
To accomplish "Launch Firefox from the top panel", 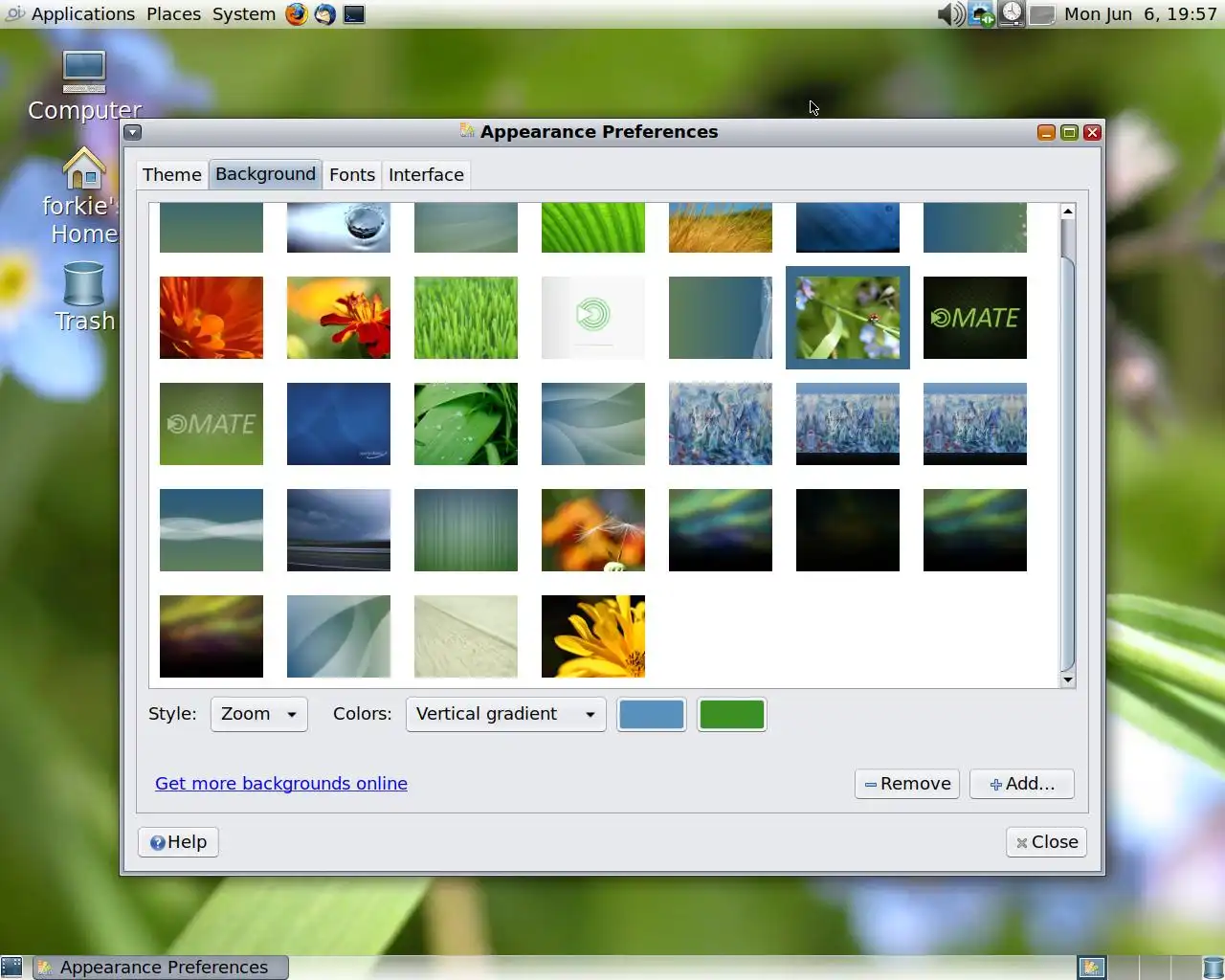I will click(297, 14).
